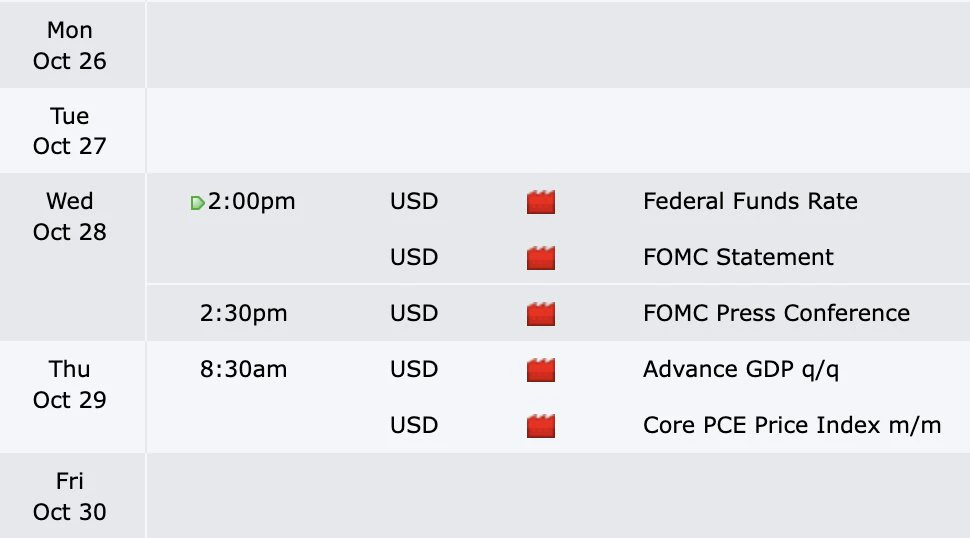Select the Fri Oct 30 date cell
This screenshot has width=970, height=538.
tap(72, 495)
